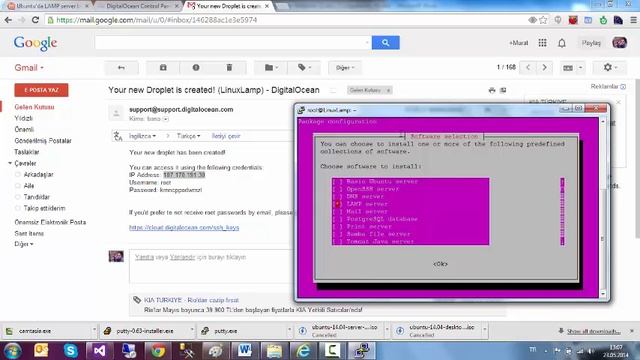Remove Gelen Kutusu label with x

coord(388,90)
